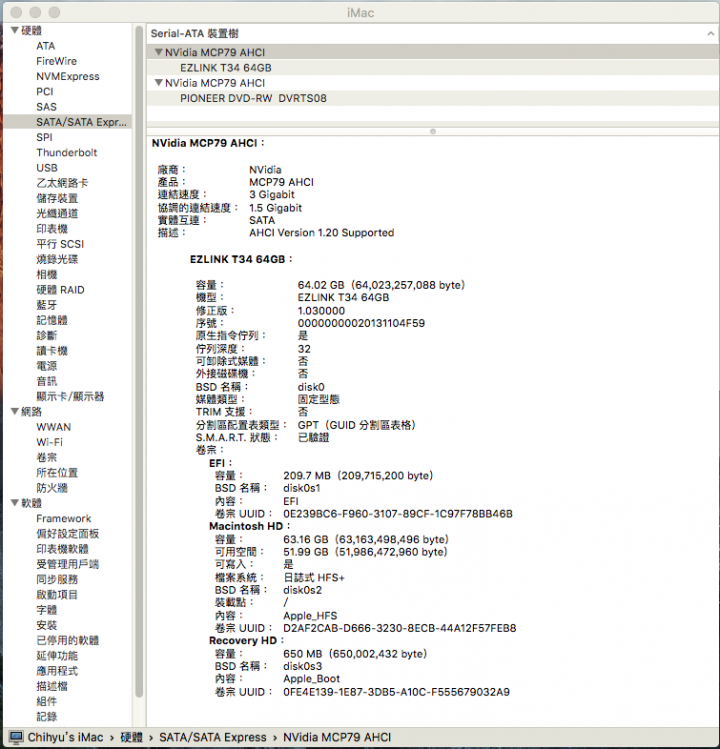Select PIONEER DVD-RW DVRTS08 device row
Screen dimensions: 720x749
point(432,98)
